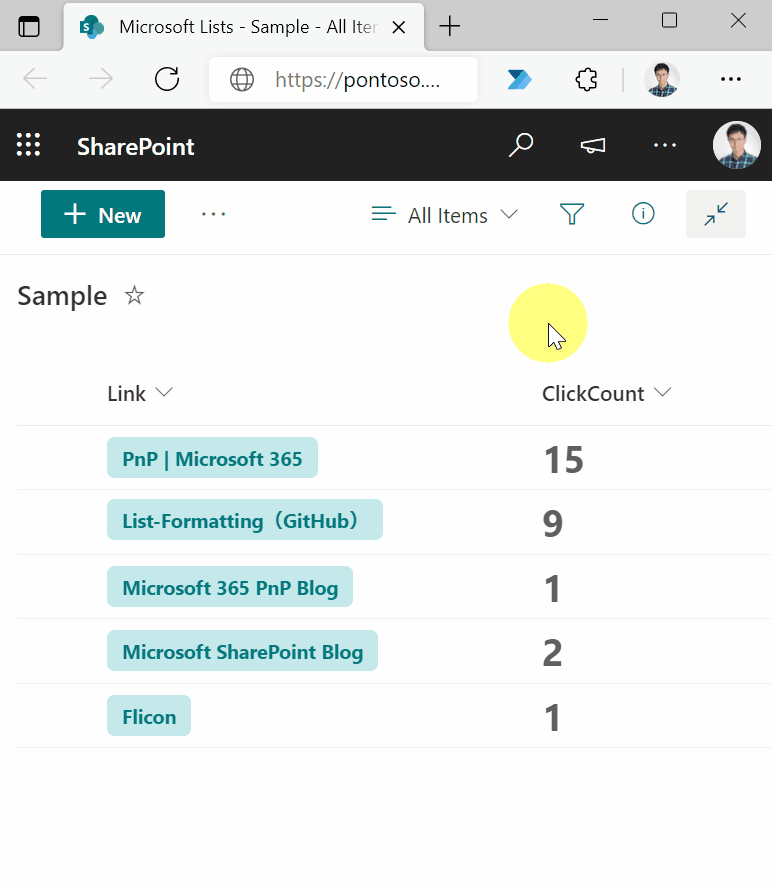Screen dimensions: 772x887
Task: Select the ClickCount value 2
Action: 553,652
